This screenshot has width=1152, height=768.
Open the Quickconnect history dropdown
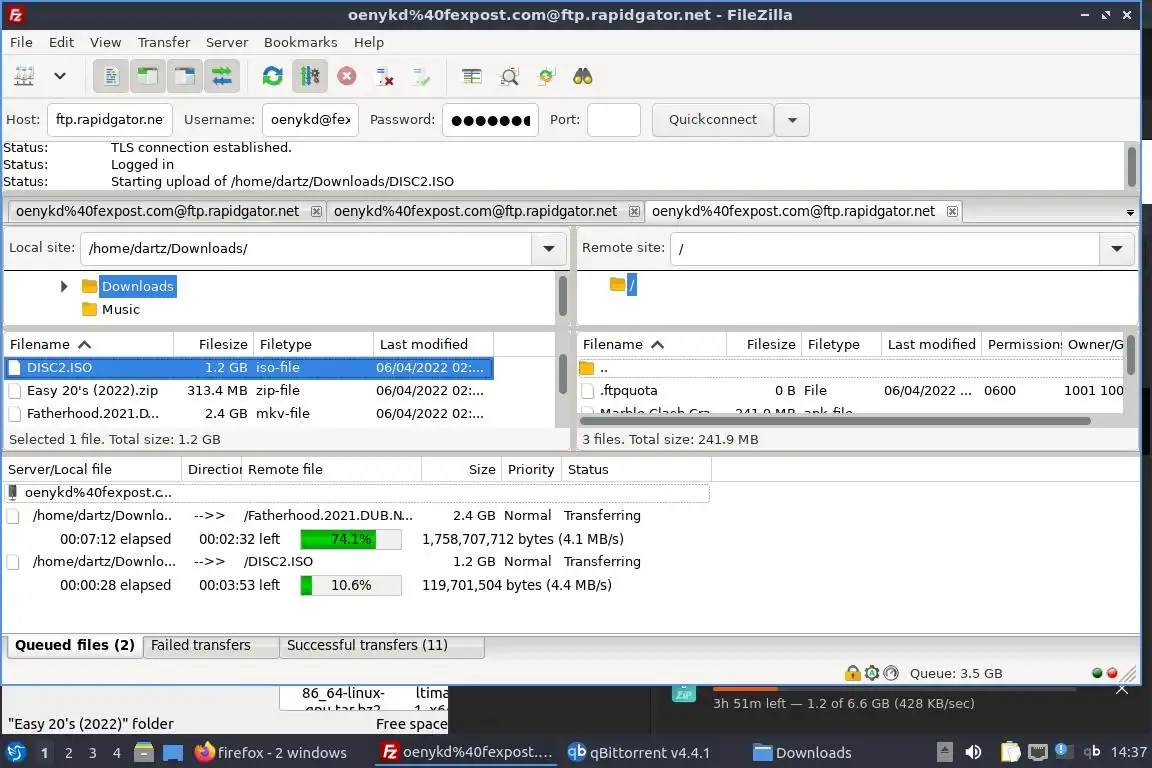792,120
